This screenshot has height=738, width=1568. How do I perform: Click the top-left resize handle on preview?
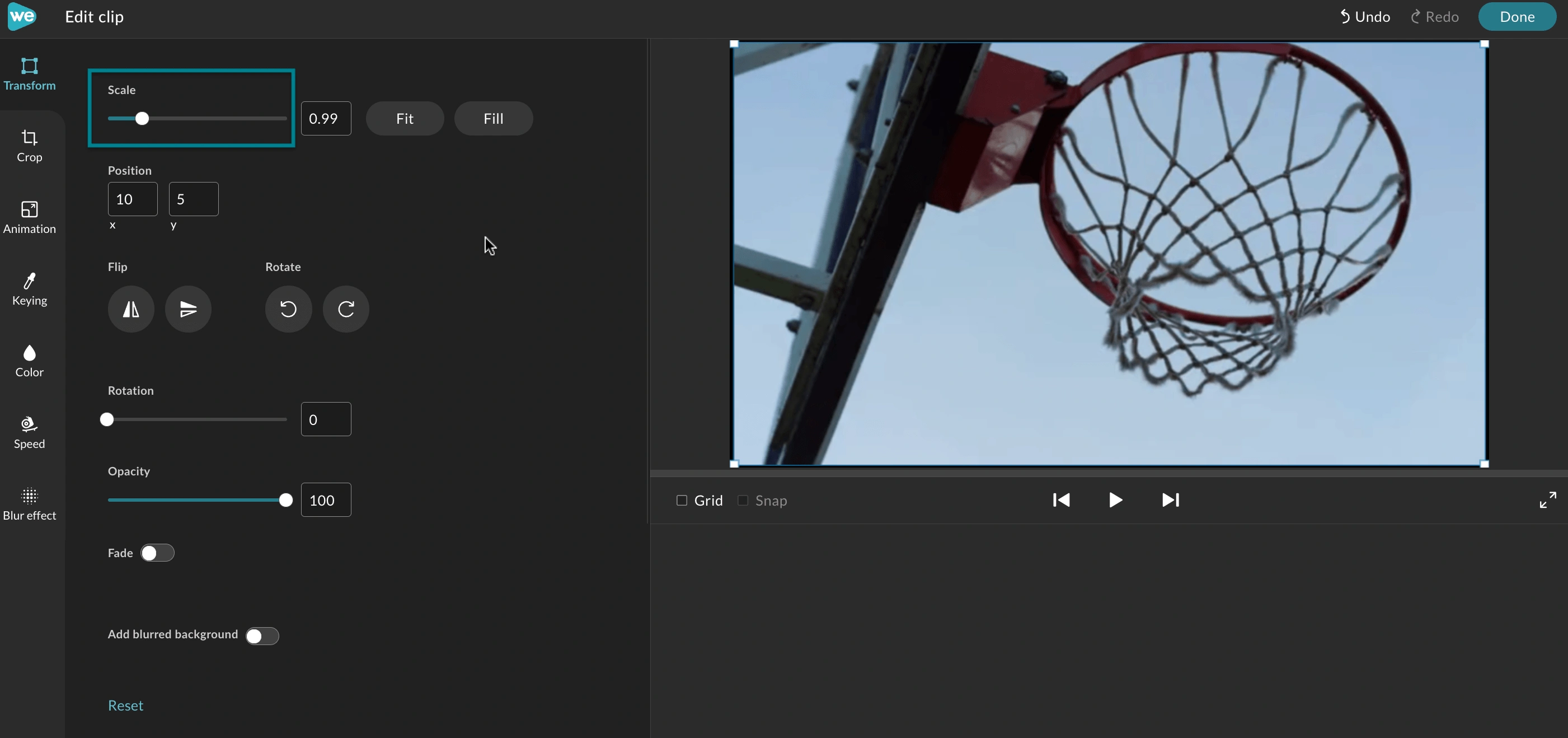pyautogui.click(x=734, y=44)
